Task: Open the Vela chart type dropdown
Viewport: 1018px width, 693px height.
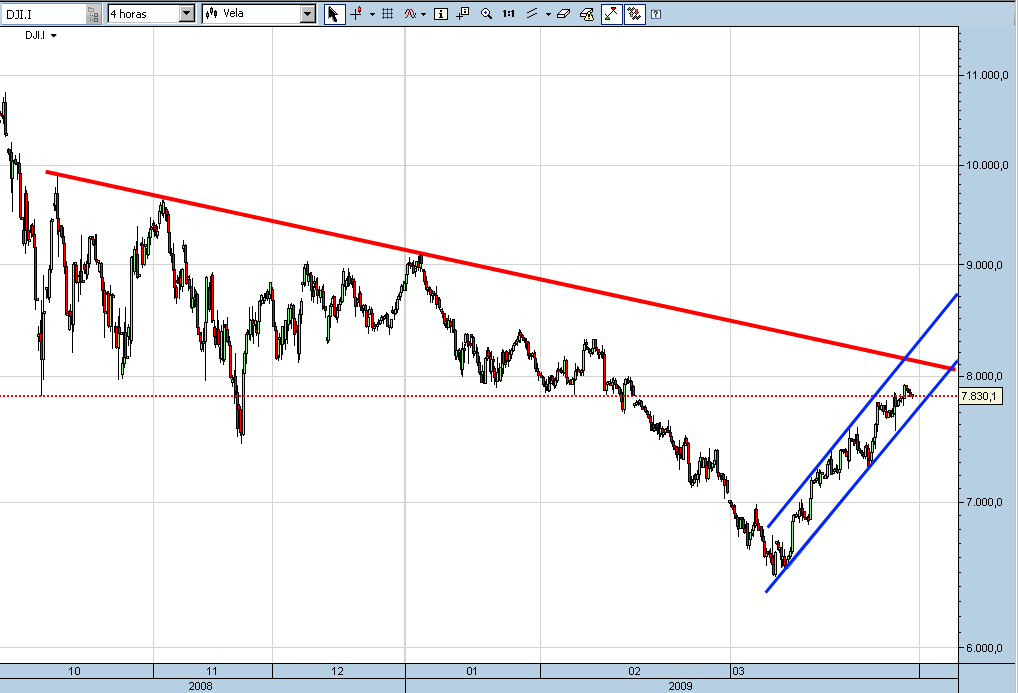Action: coord(308,14)
